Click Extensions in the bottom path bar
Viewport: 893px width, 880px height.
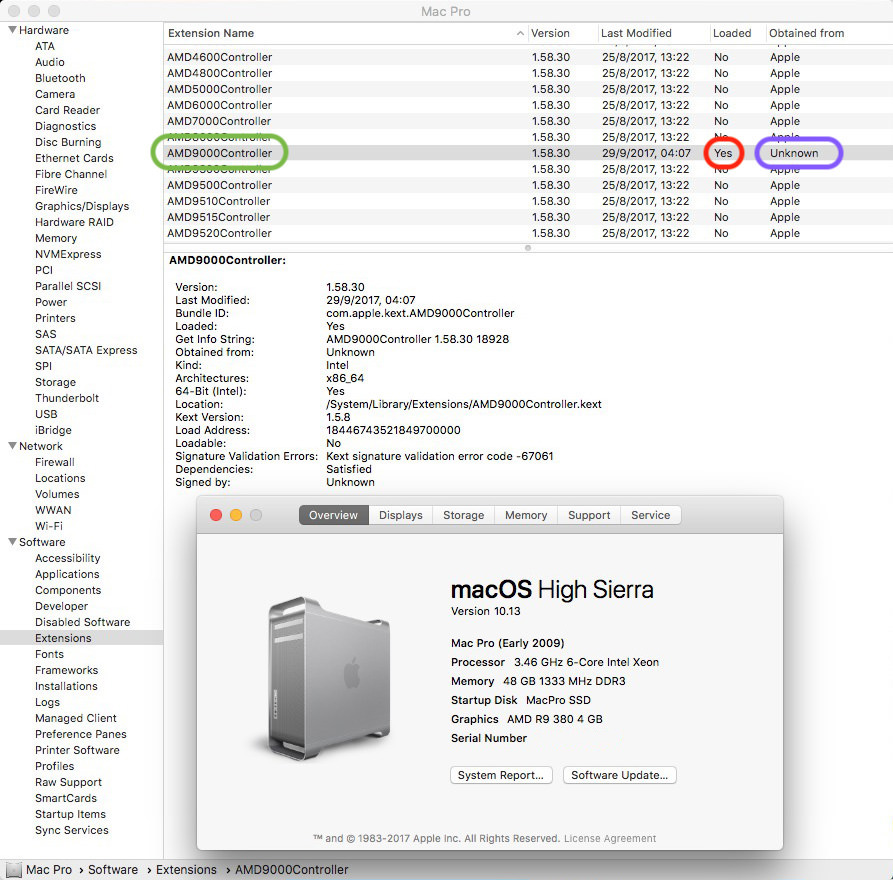[x=186, y=870]
